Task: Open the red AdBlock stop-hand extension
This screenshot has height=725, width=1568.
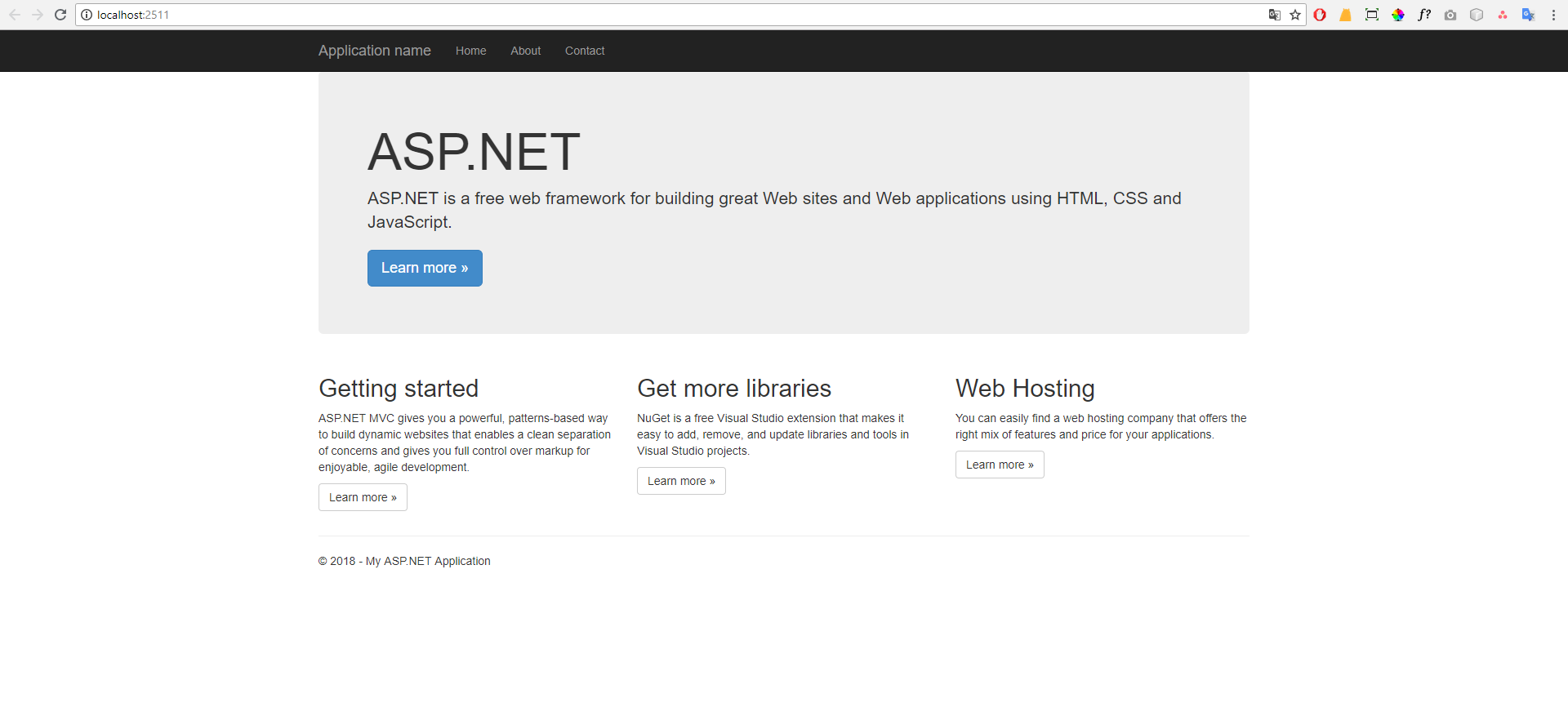Action: pyautogui.click(x=1320, y=15)
